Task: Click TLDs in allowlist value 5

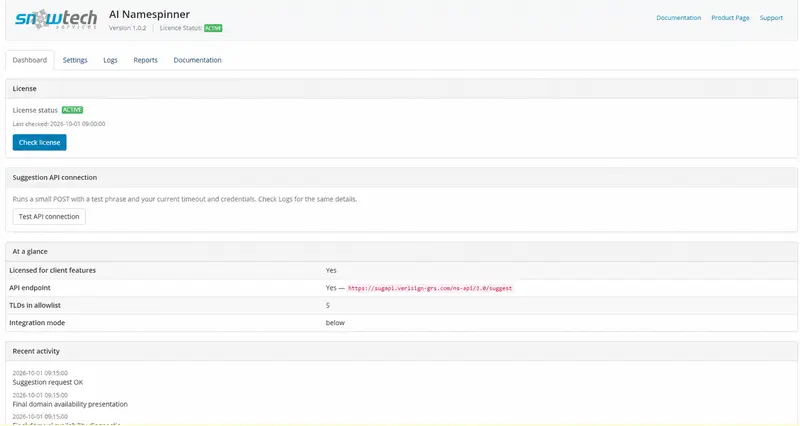Action: click(x=328, y=305)
